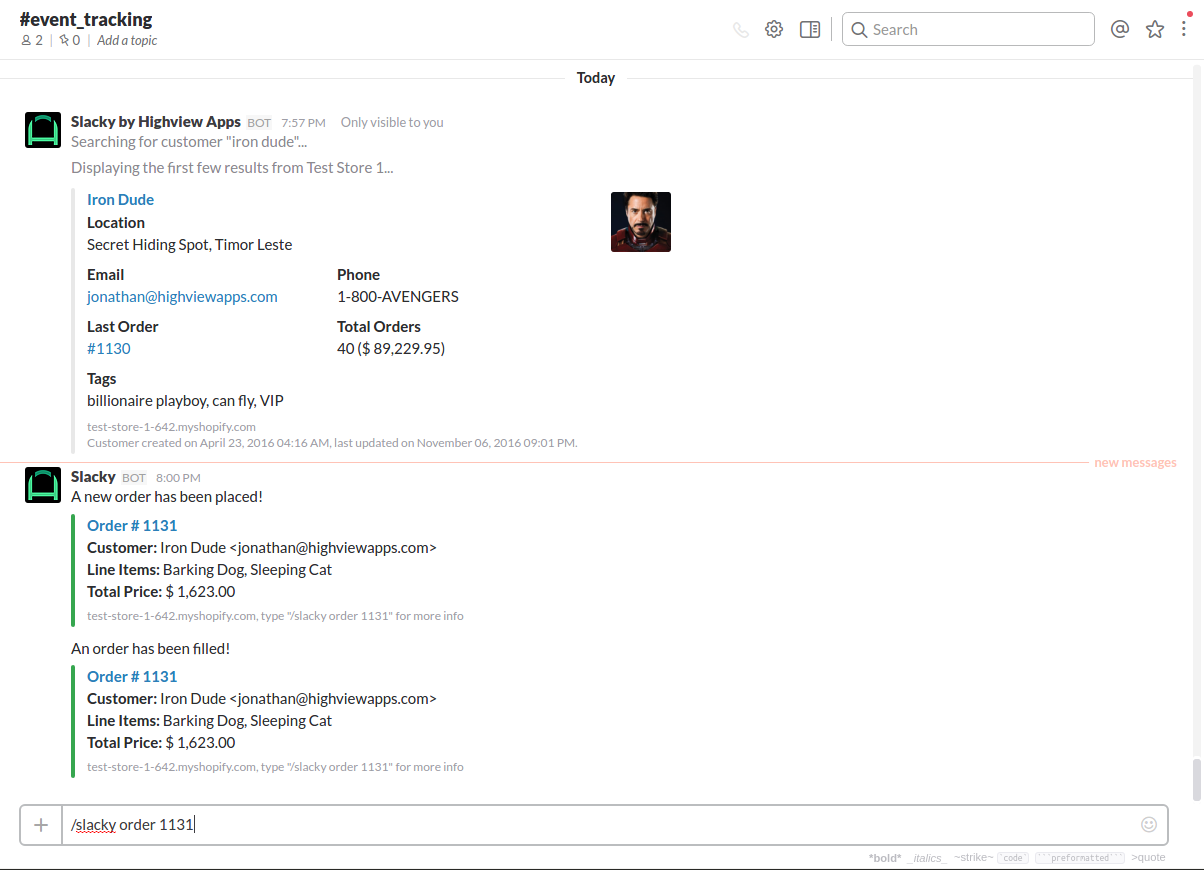Click the members count icon
The height and width of the screenshot is (870, 1204).
(31, 41)
